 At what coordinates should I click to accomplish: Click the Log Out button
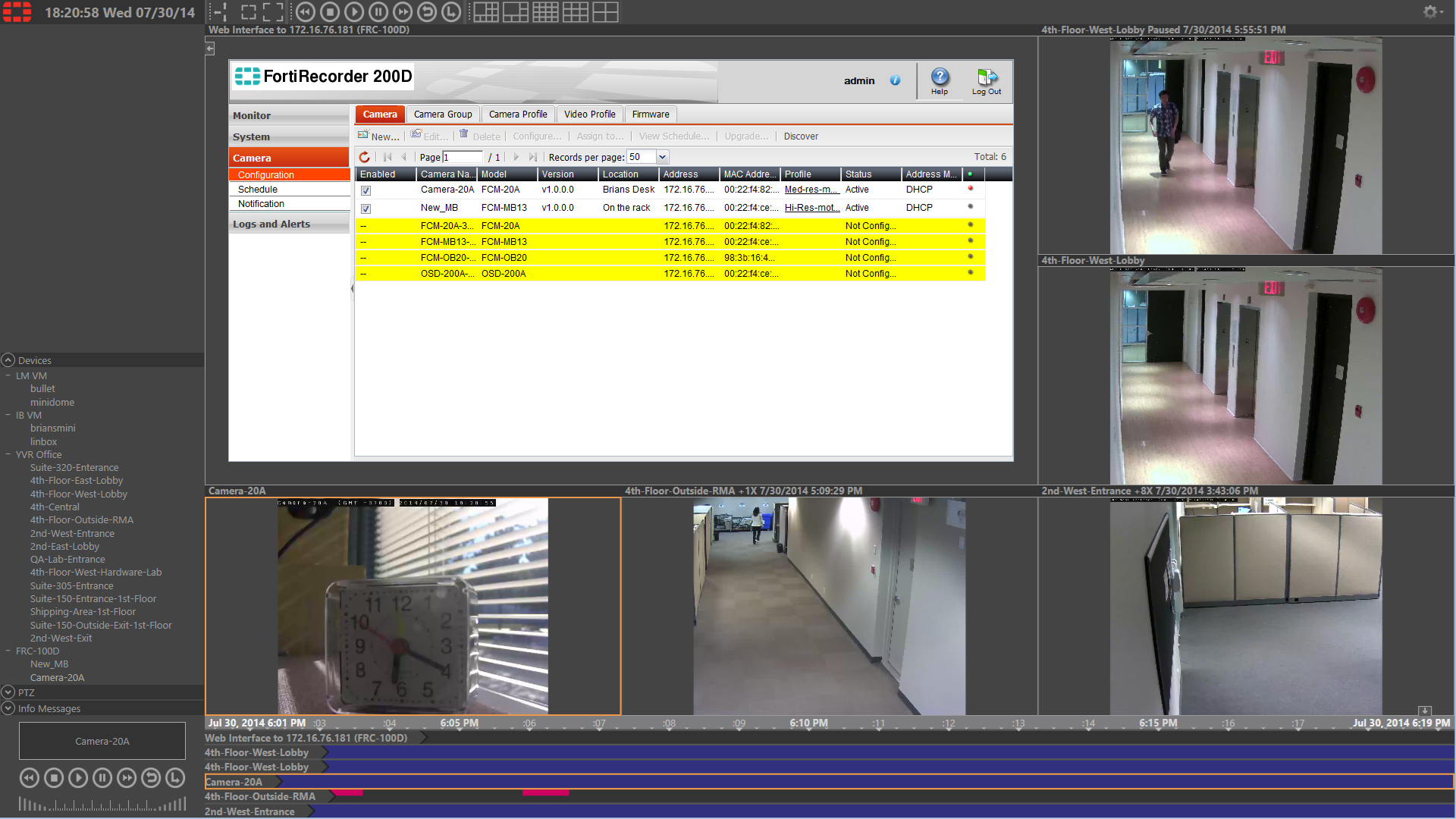pyautogui.click(x=987, y=80)
